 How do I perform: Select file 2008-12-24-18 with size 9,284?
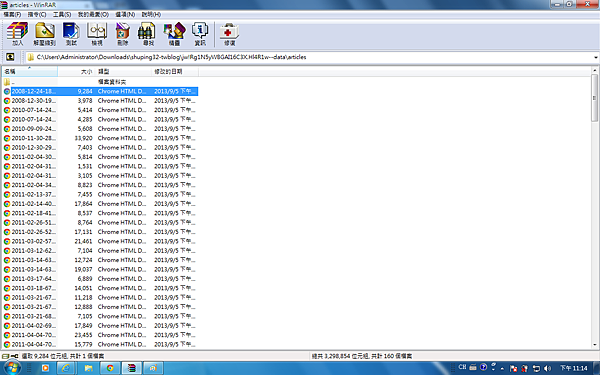(100, 91)
